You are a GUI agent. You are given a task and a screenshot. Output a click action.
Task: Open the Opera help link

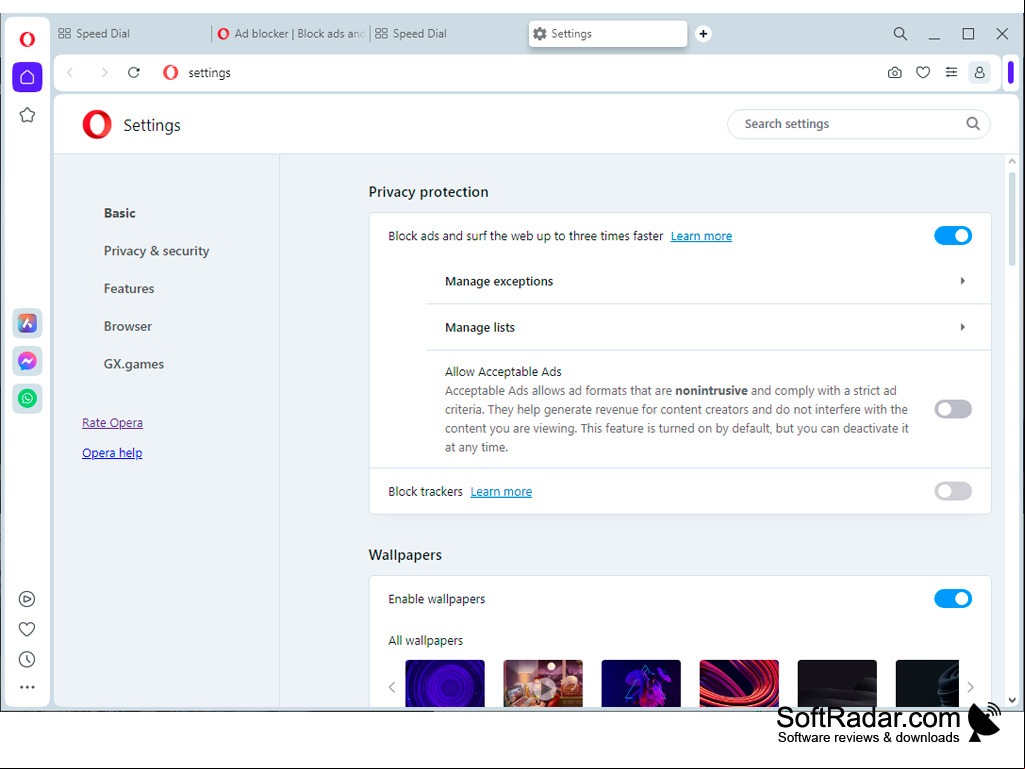[x=112, y=453]
